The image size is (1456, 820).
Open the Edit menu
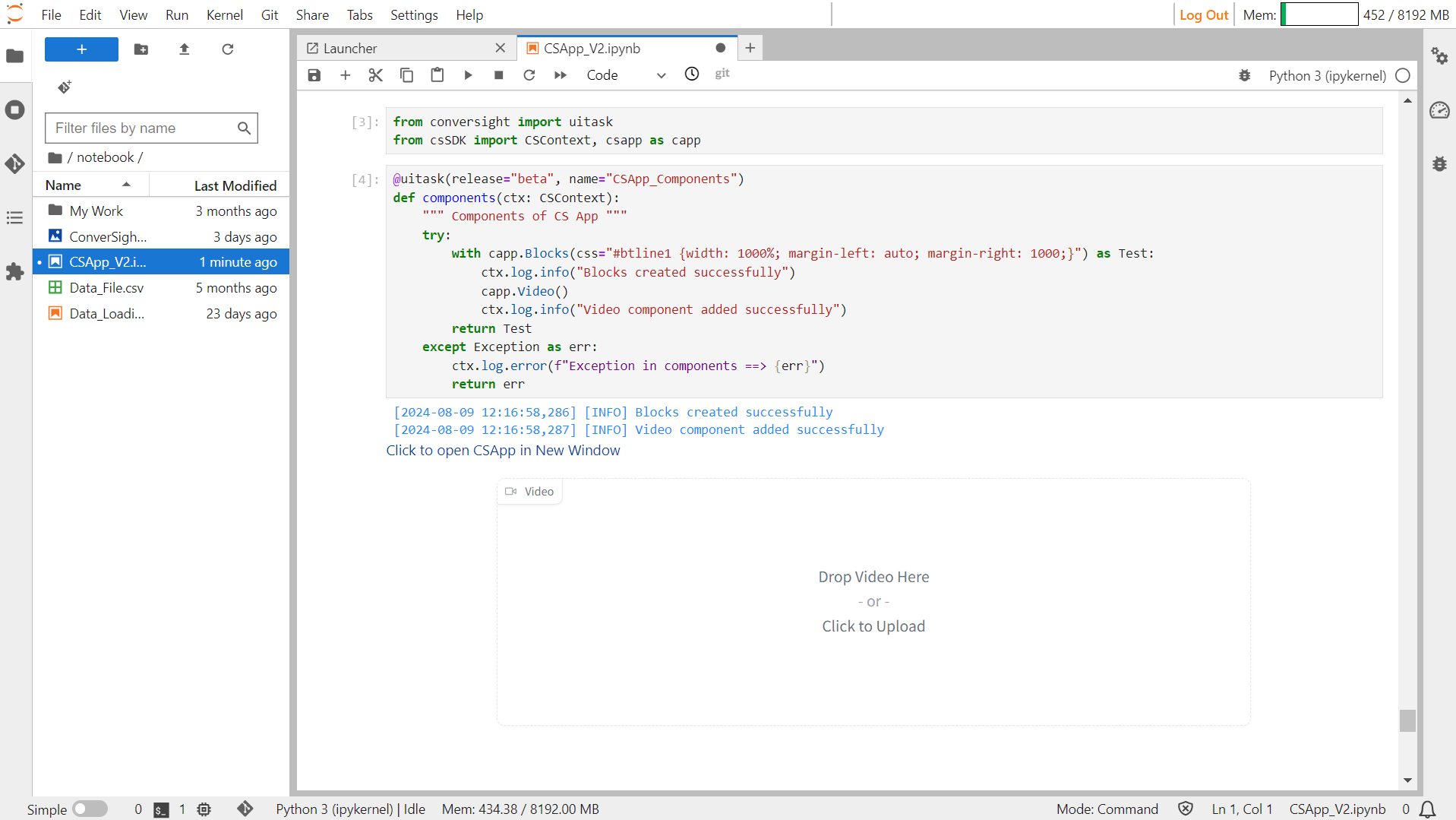[x=90, y=15]
